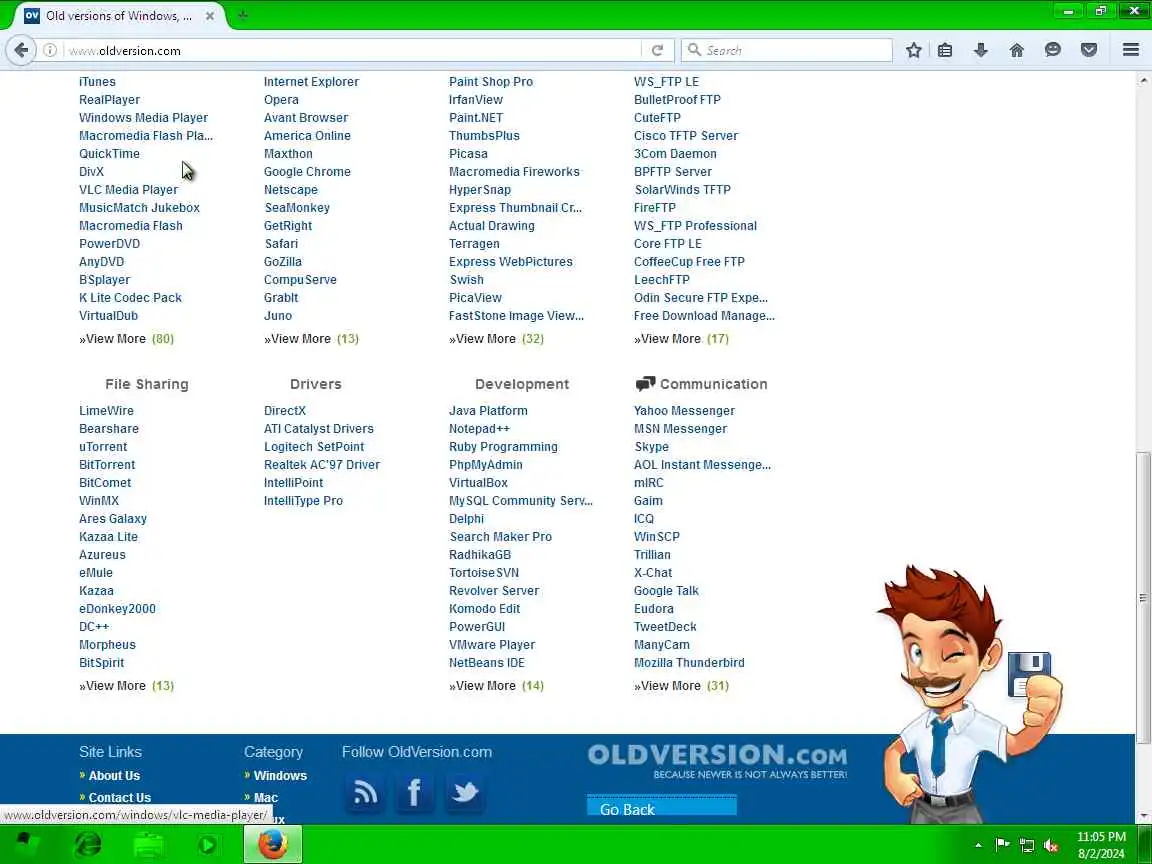Open Internet Explorer from taskbar

pyautogui.click(x=88, y=844)
